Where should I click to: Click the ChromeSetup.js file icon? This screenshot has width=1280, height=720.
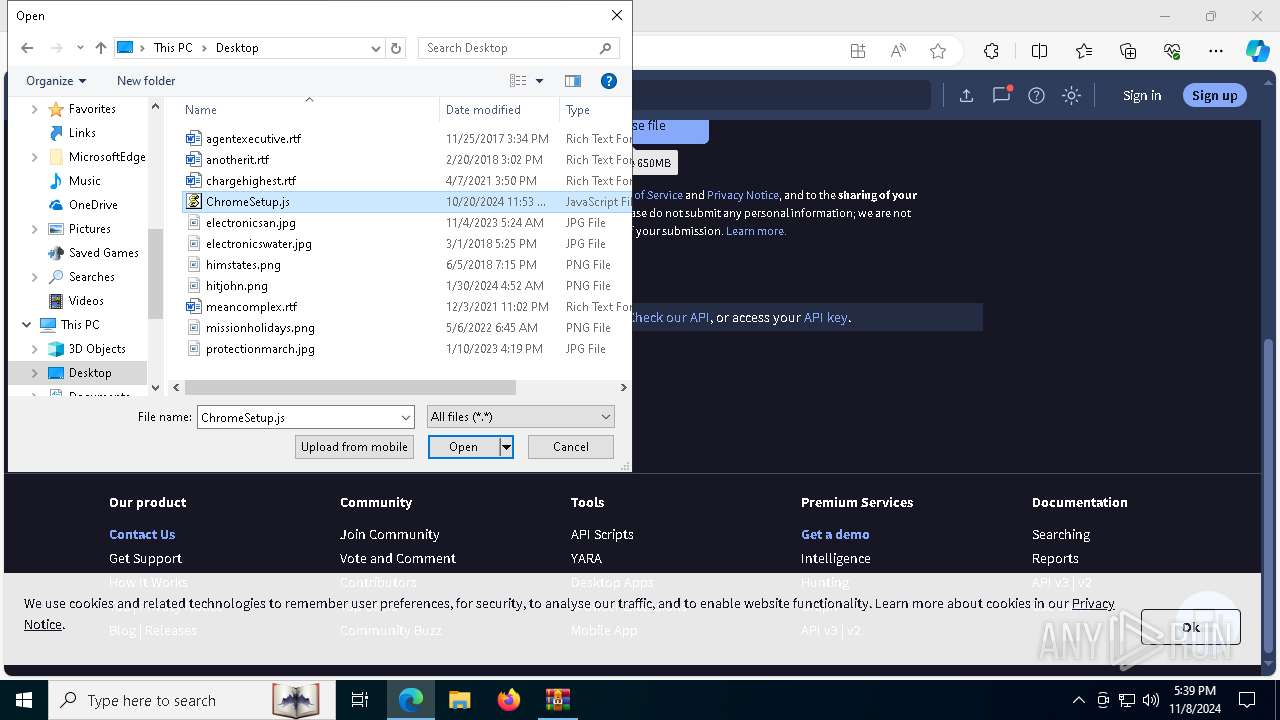tap(194, 202)
